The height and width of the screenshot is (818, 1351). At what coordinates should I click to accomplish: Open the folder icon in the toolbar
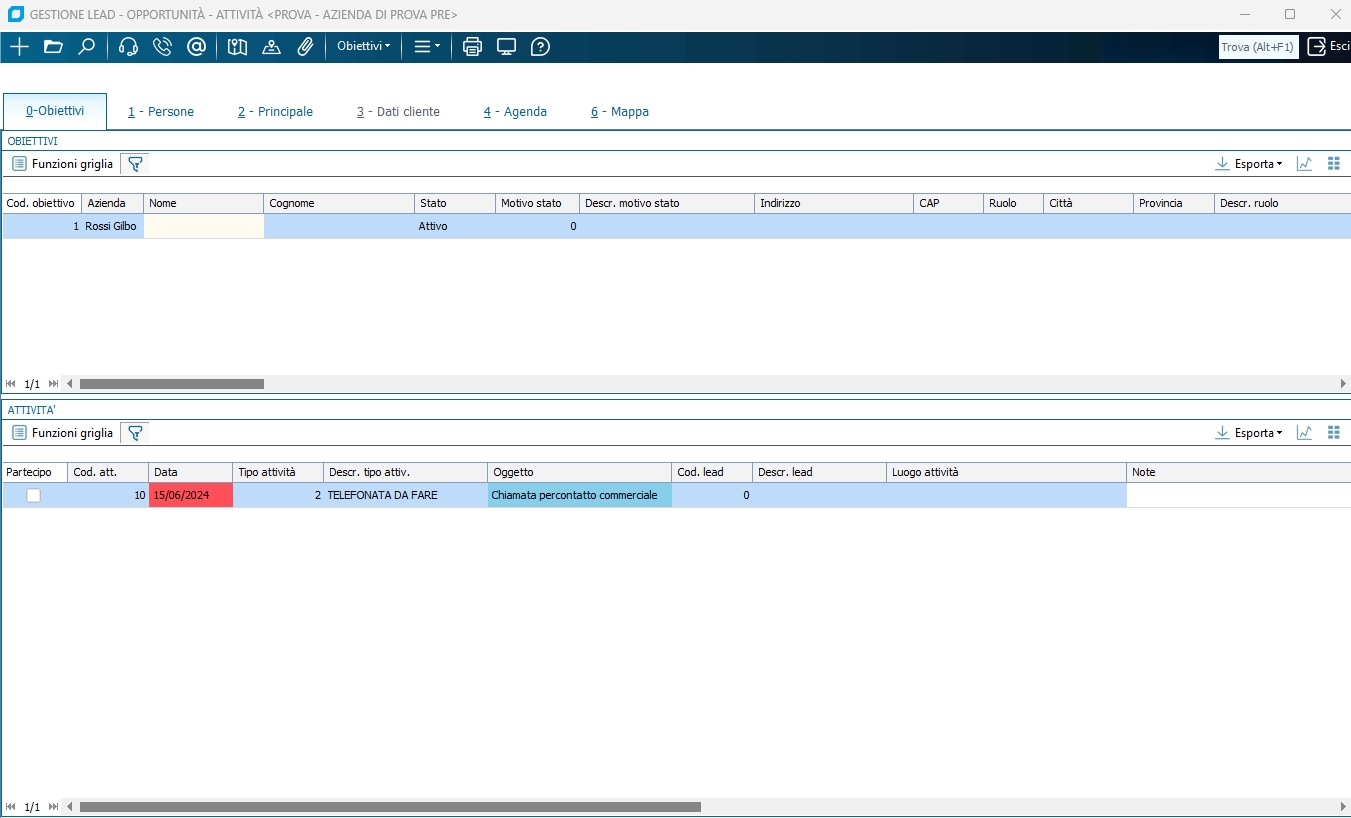point(53,47)
